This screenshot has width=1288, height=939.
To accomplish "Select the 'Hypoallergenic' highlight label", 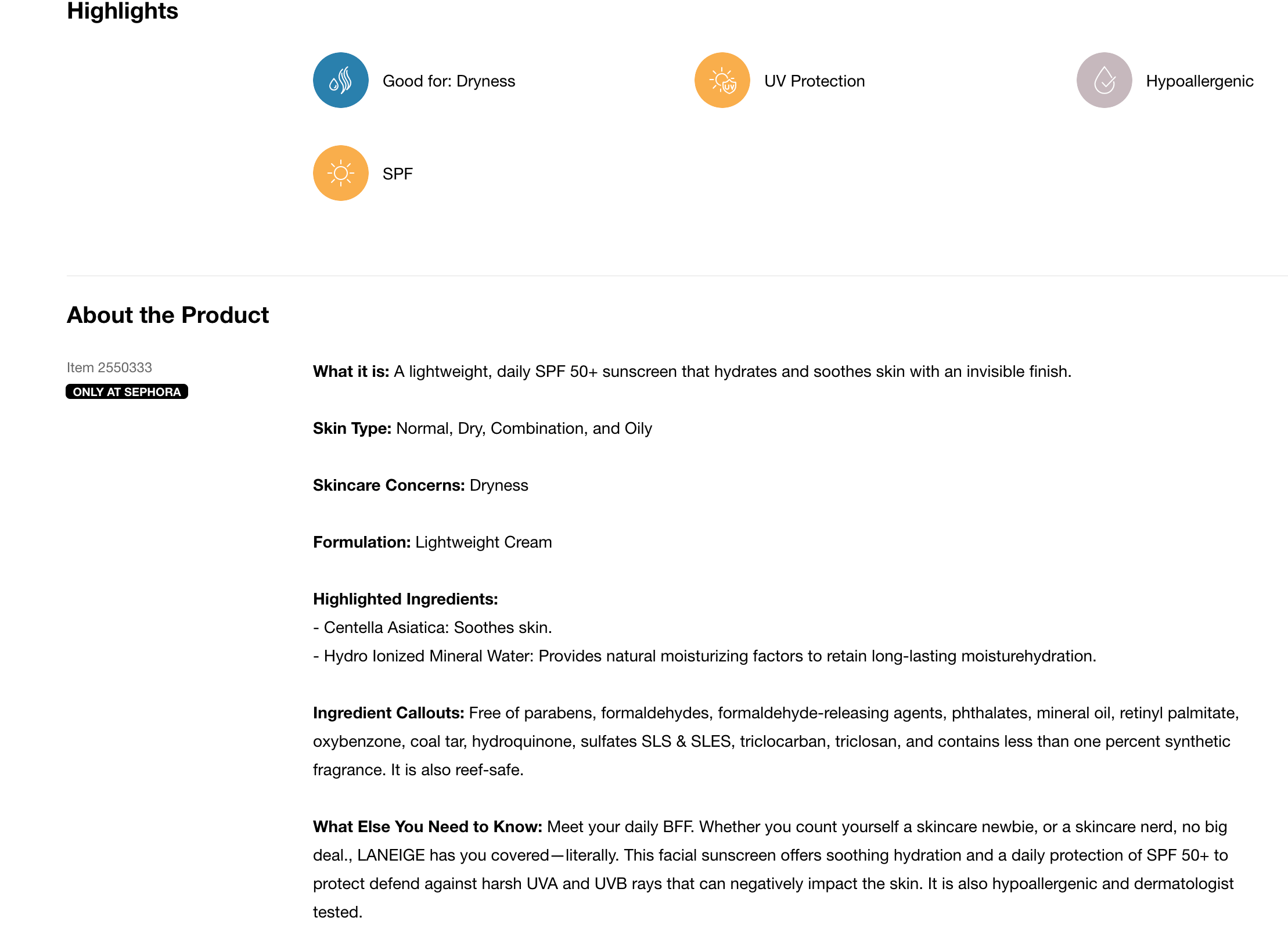I will [1199, 81].
